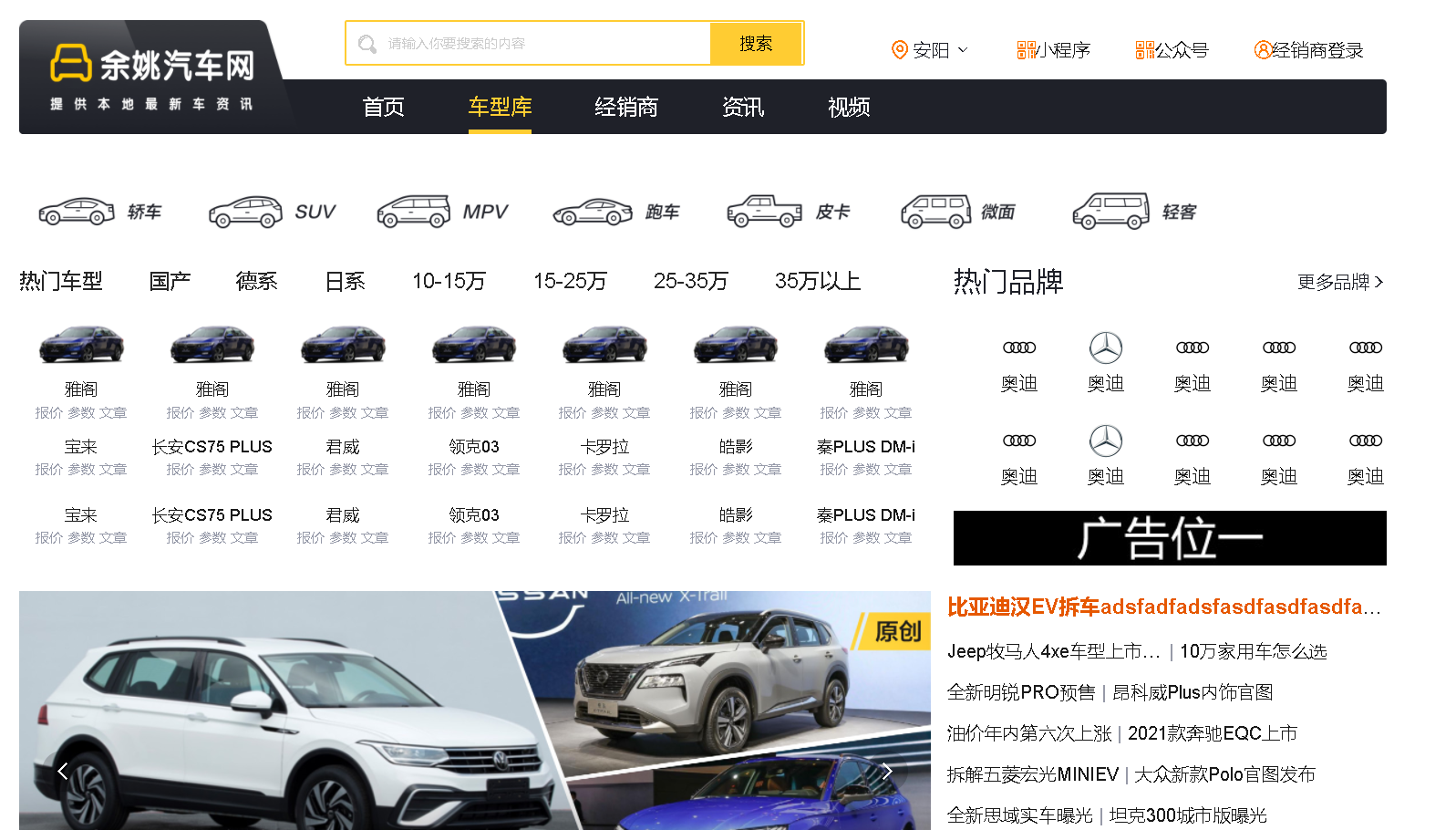The width and height of the screenshot is (1456, 830).
Task: Click the yellow 搜索 button
Action: click(x=756, y=44)
